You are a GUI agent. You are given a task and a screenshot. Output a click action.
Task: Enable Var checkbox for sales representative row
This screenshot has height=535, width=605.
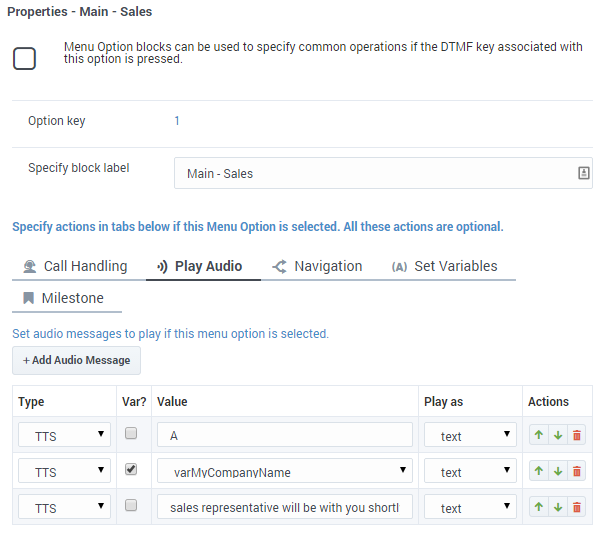click(130, 506)
